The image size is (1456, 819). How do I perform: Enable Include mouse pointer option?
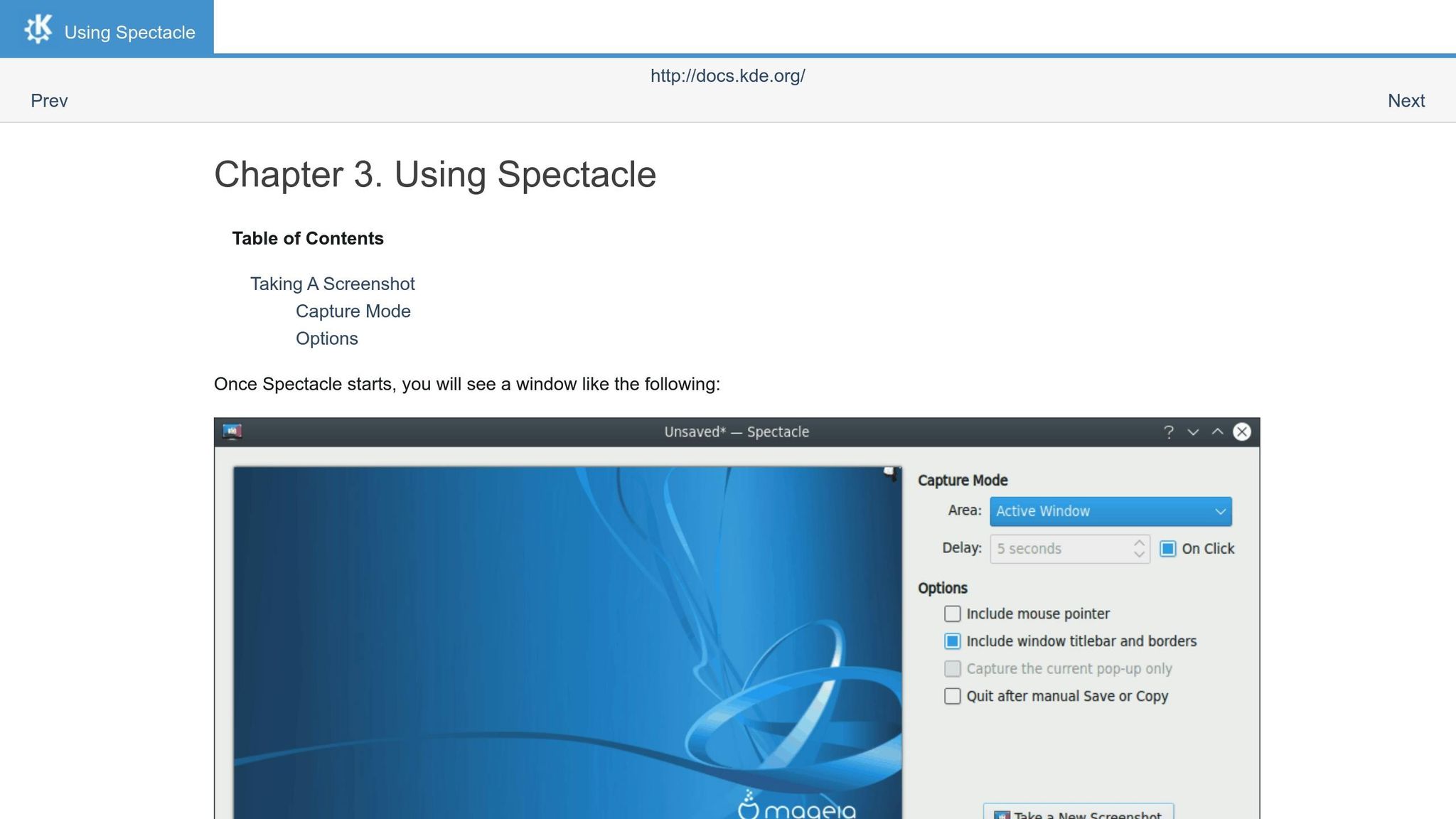tap(952, 614)
